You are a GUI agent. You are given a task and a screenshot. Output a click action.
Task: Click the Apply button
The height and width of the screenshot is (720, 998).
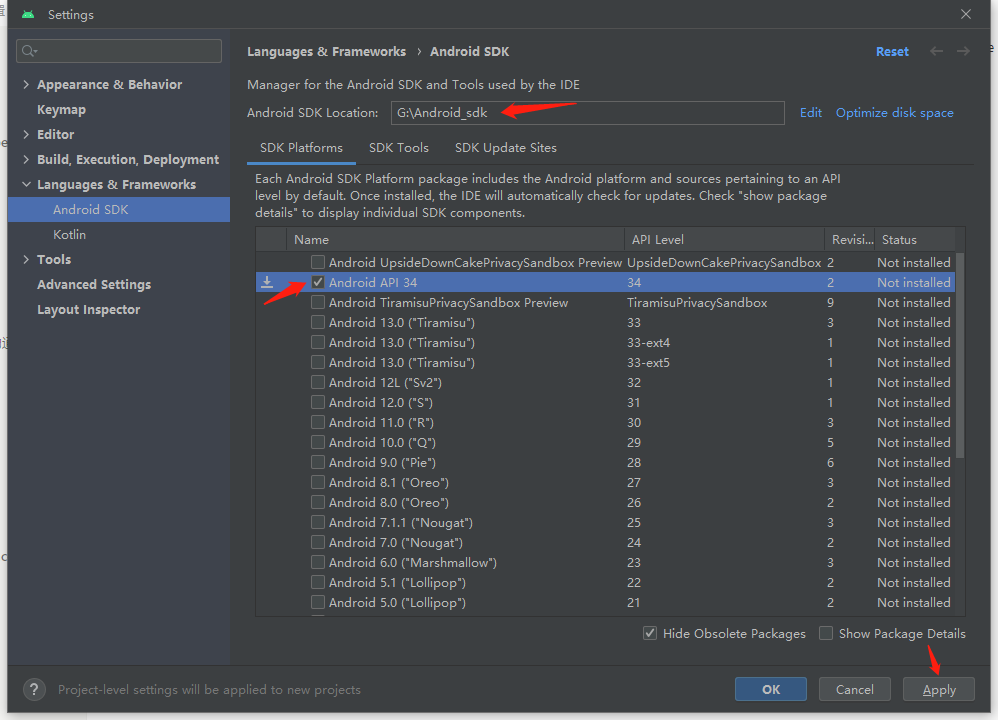939,689
